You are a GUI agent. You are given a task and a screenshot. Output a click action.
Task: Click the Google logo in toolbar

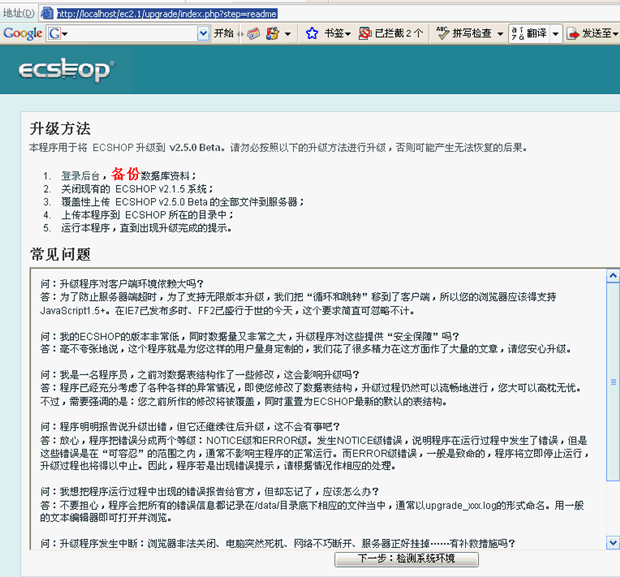(23, 34)
